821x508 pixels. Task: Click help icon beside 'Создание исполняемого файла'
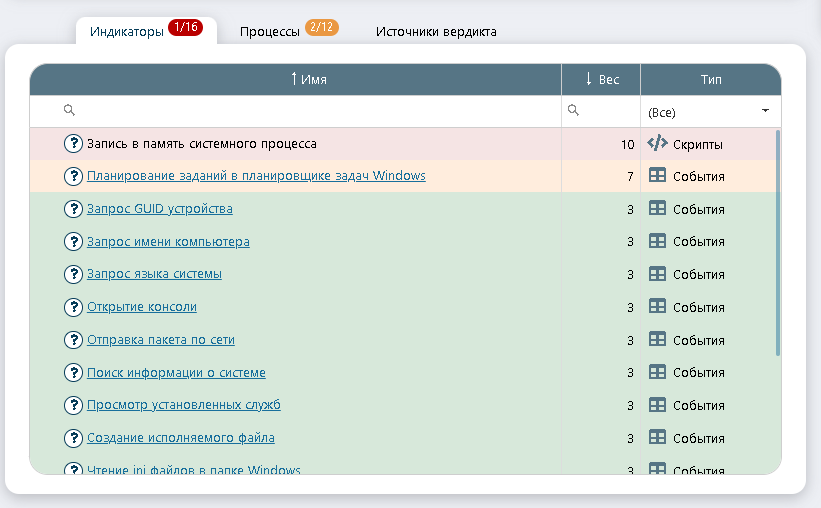point(73,438)
